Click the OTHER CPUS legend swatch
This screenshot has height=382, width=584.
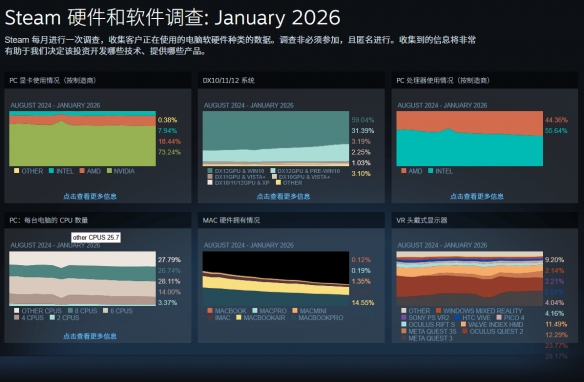click(x=16, y=311)
